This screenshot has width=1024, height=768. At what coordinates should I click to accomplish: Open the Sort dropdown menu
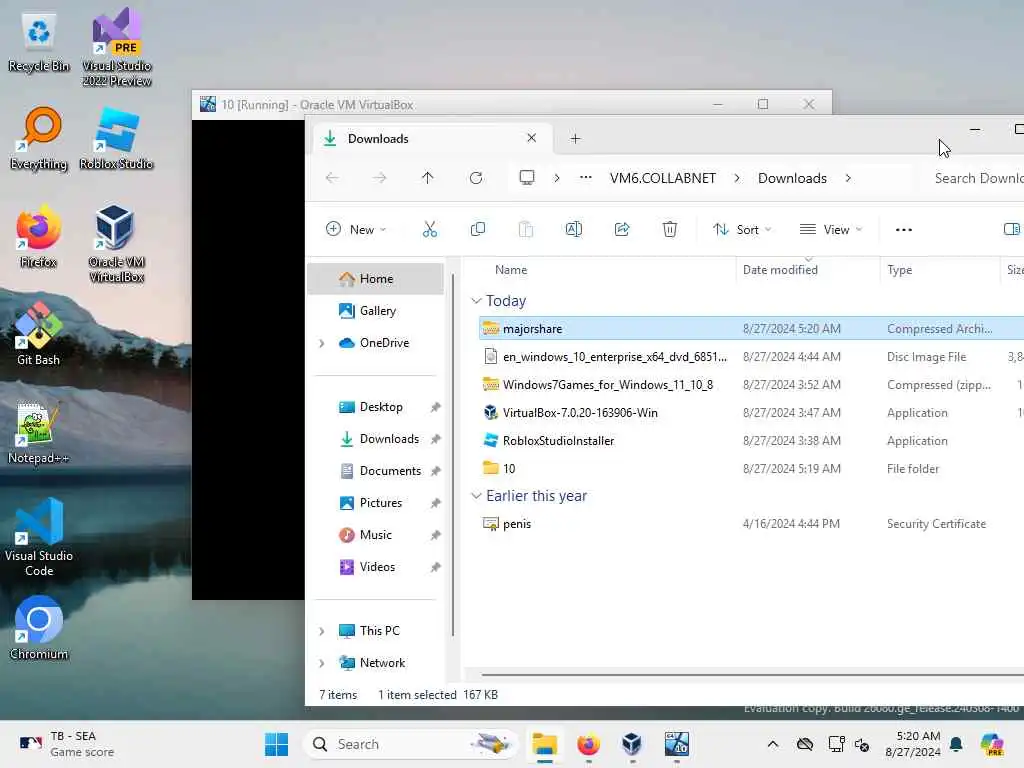(742, 229)
